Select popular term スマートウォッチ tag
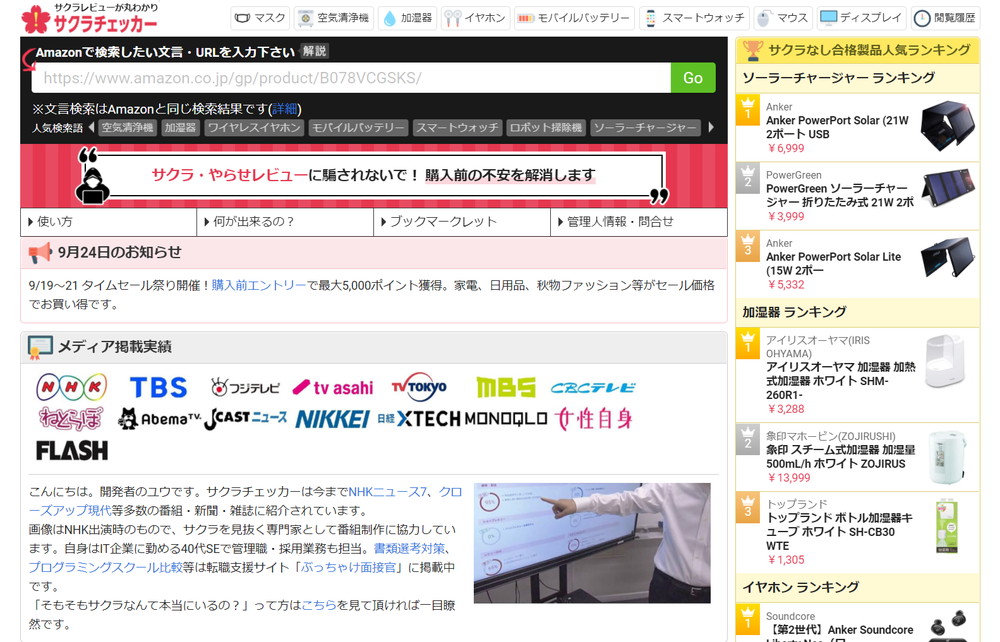 457,128
